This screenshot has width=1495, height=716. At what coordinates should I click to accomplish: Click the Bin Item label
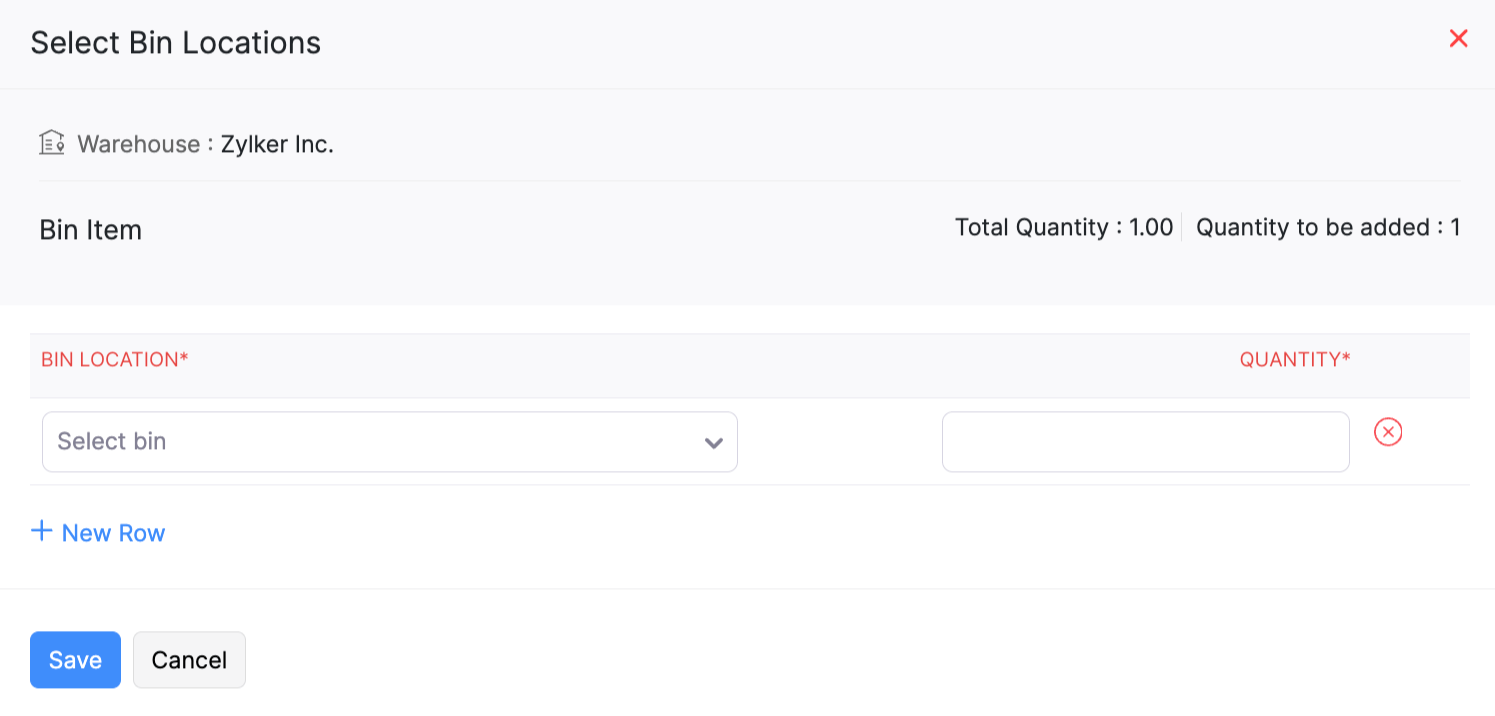tap(90, 230)
